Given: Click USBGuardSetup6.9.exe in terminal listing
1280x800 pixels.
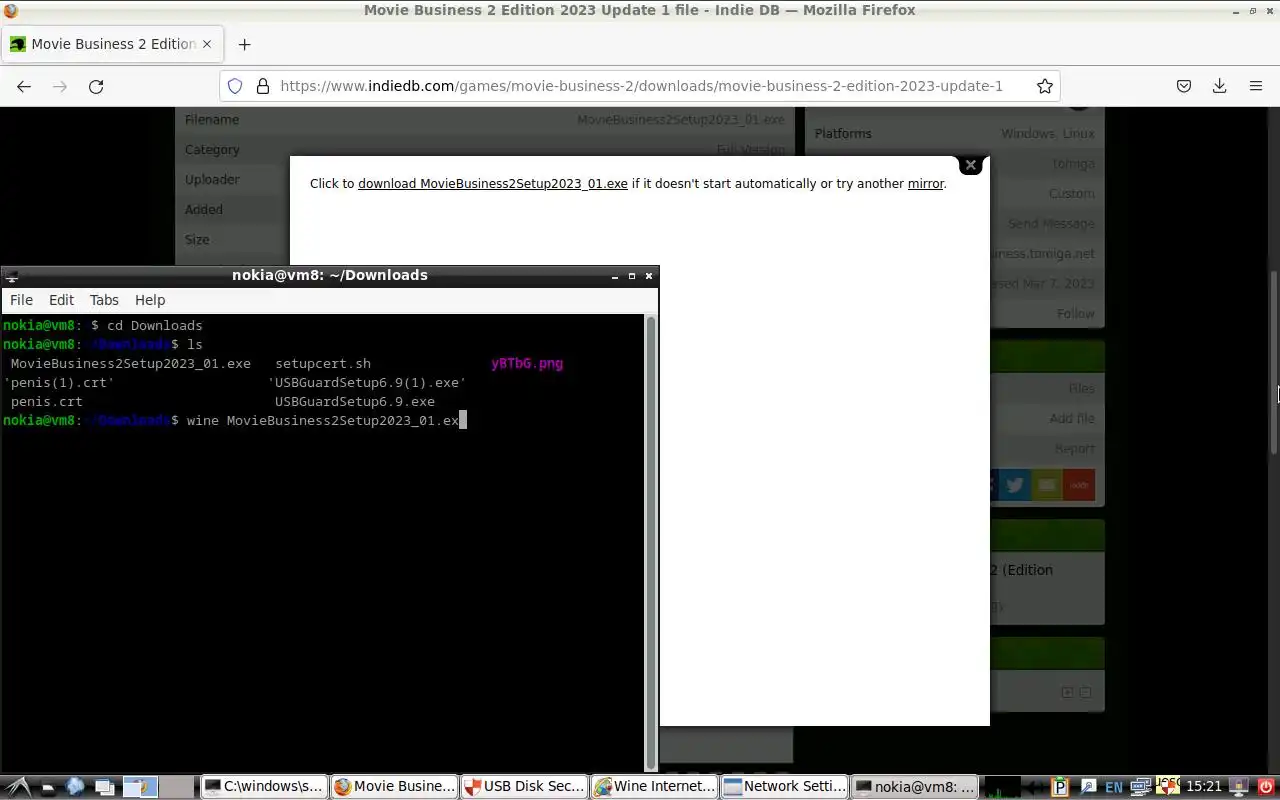Looking at the screenshot, I should click(355, 402).
